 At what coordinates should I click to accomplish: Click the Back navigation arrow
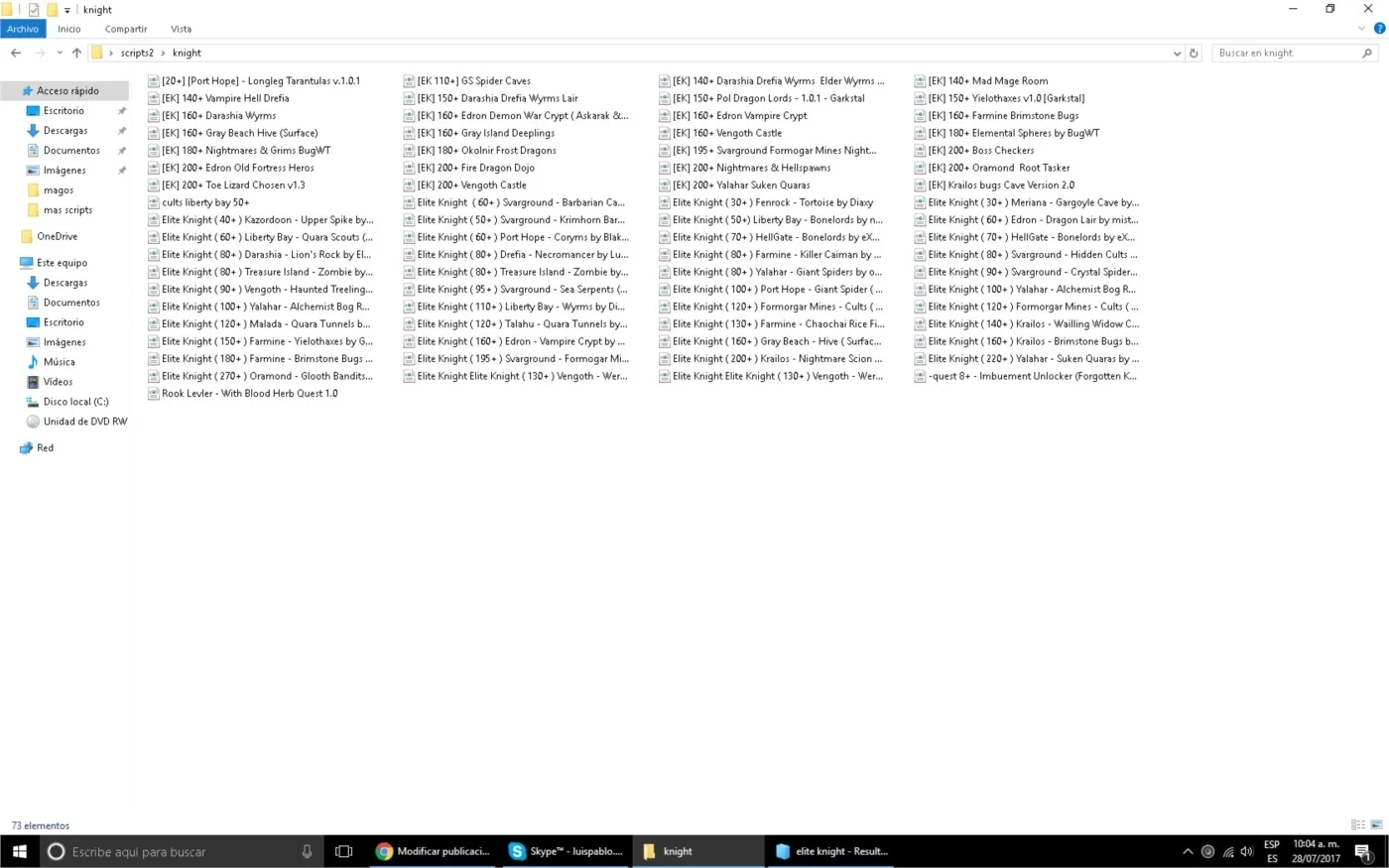point(15,53)
